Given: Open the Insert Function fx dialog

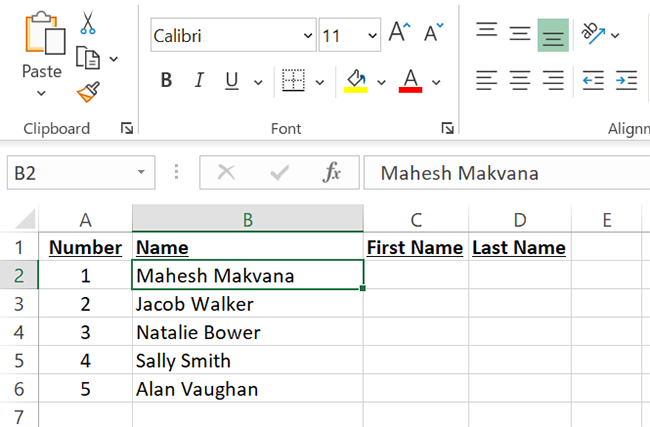Looking at the screenshot, I should pyautogui.click(x=332, y=172).
